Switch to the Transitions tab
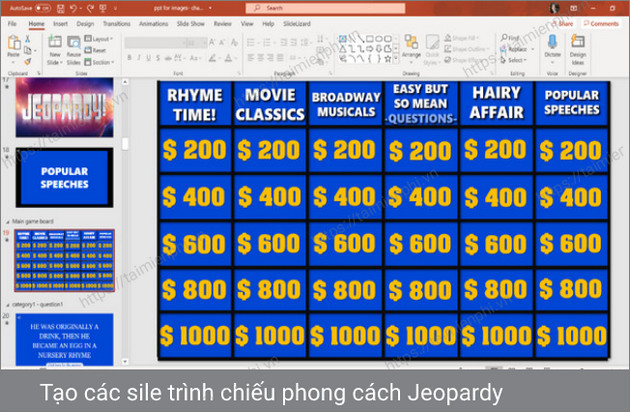This screenshot has width=630, height=412. pyautogui.click(x=117, y=24)
